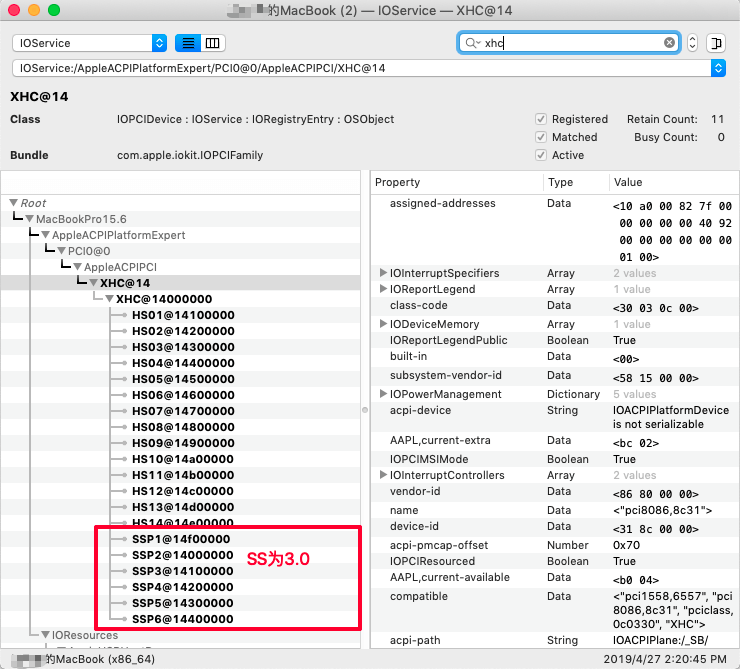Viewport: 740px width, 669px height.
Task: Click the magnifier search options icon
Action: (x=472, y=43)
